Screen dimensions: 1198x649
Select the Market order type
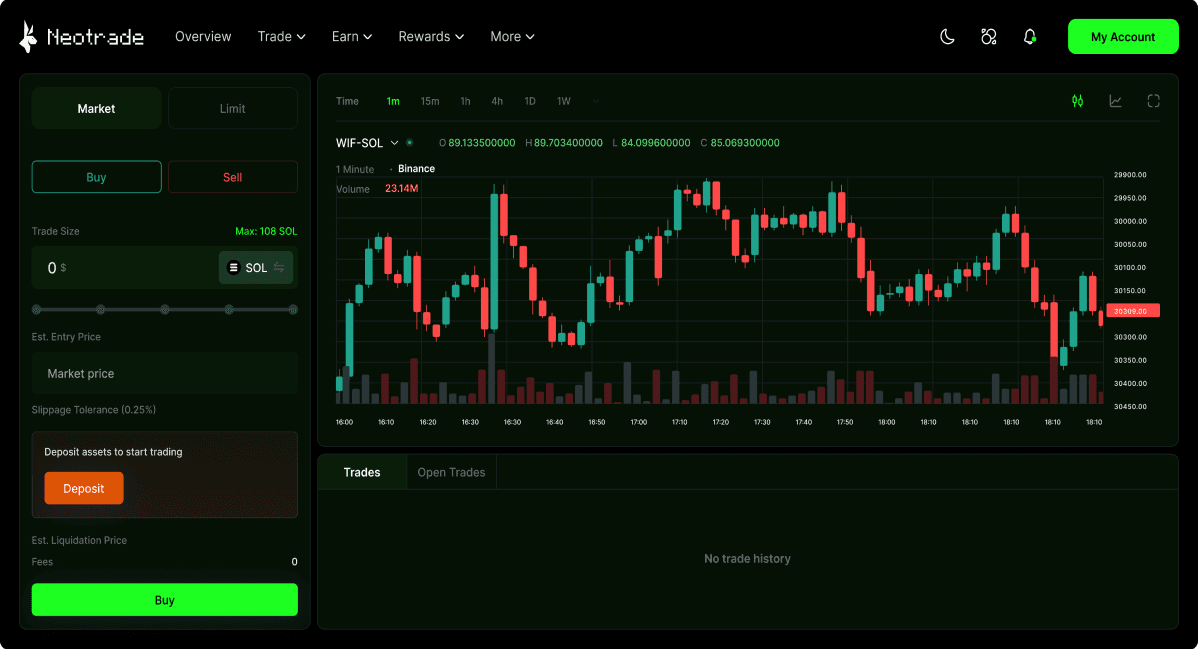pyautogui.click(x=96, y=107)
